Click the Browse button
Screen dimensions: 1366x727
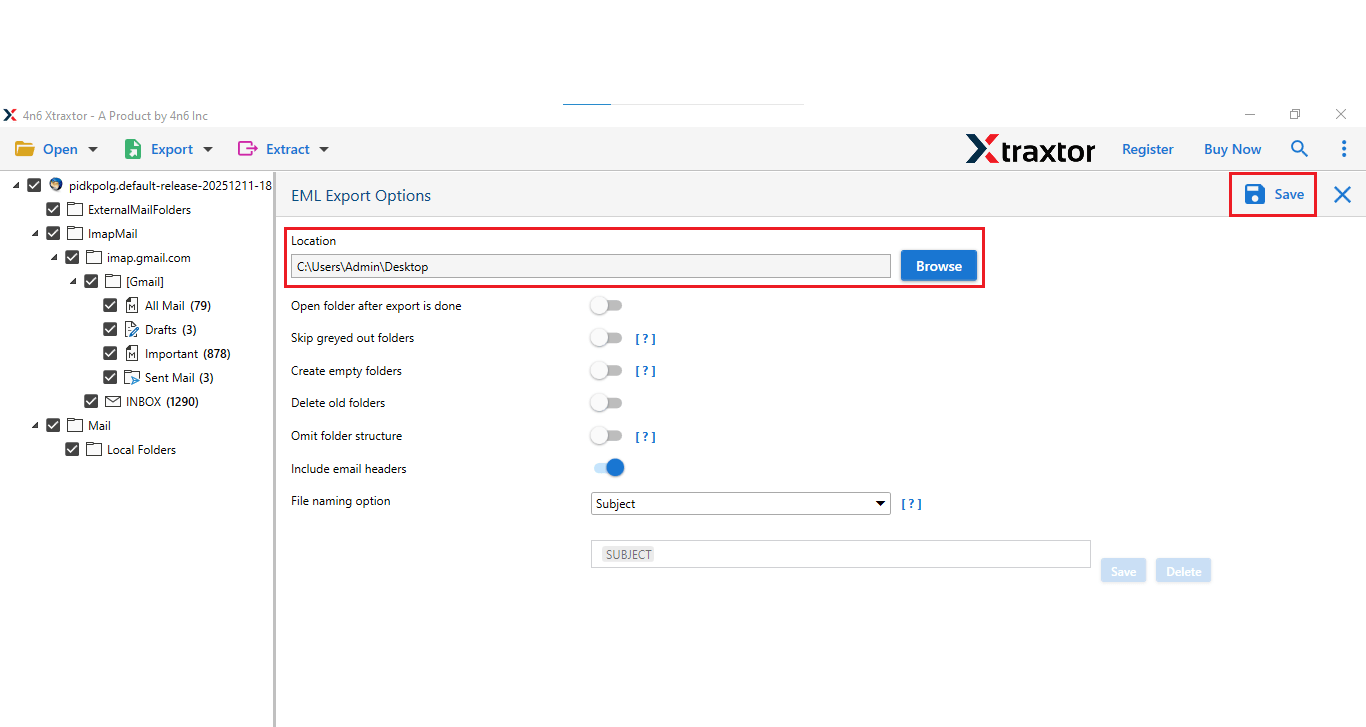tap(938, 266)
